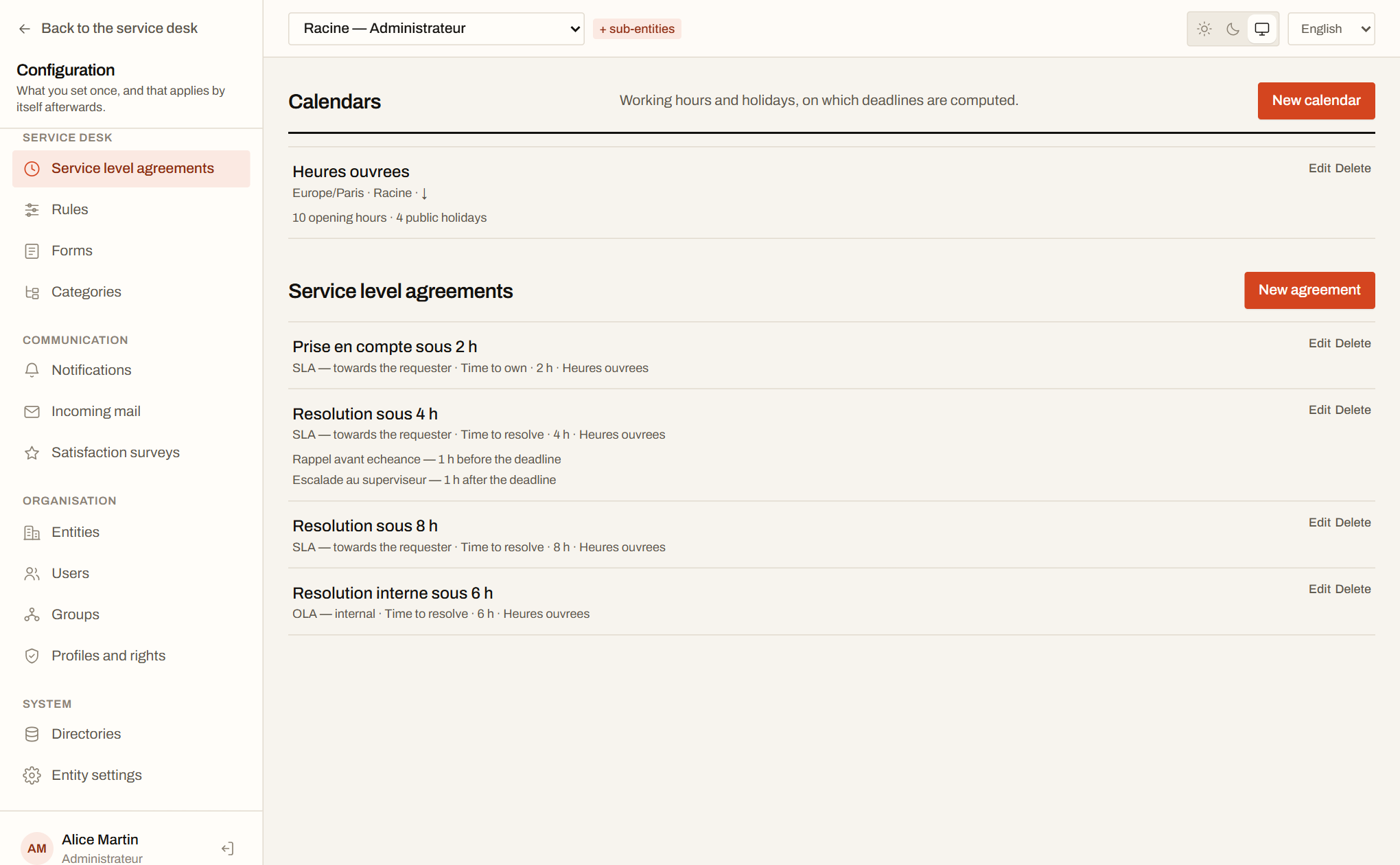Click the Resolution interne sous 6 h title
Screen dimensions: 1400x865
[393, 593]
